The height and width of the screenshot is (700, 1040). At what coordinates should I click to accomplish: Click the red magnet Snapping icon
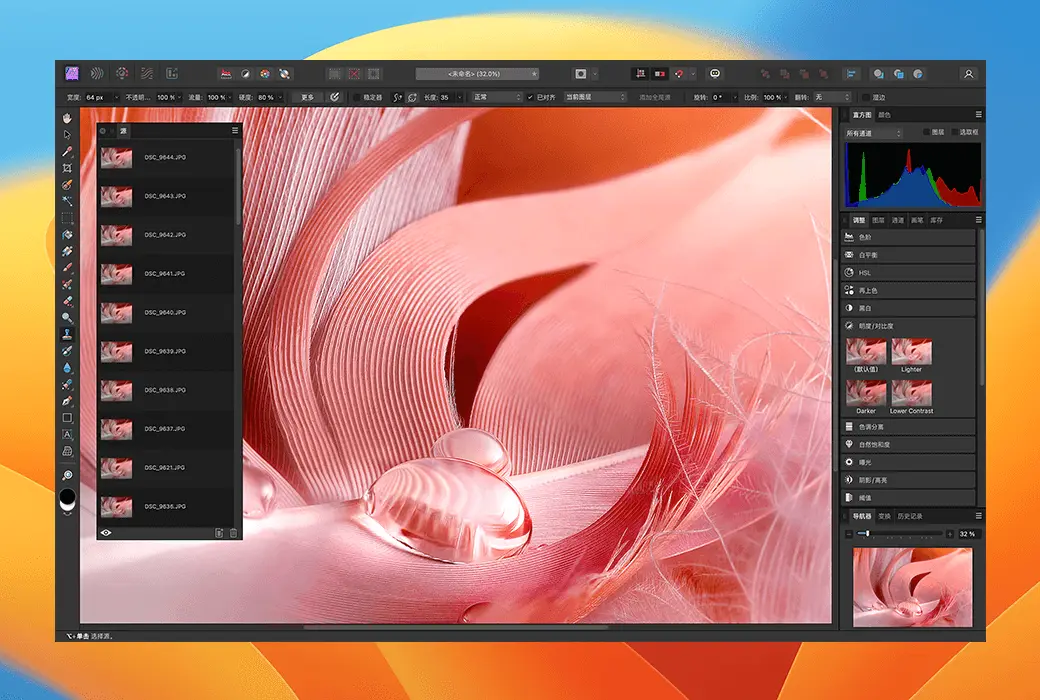point(679,74)
